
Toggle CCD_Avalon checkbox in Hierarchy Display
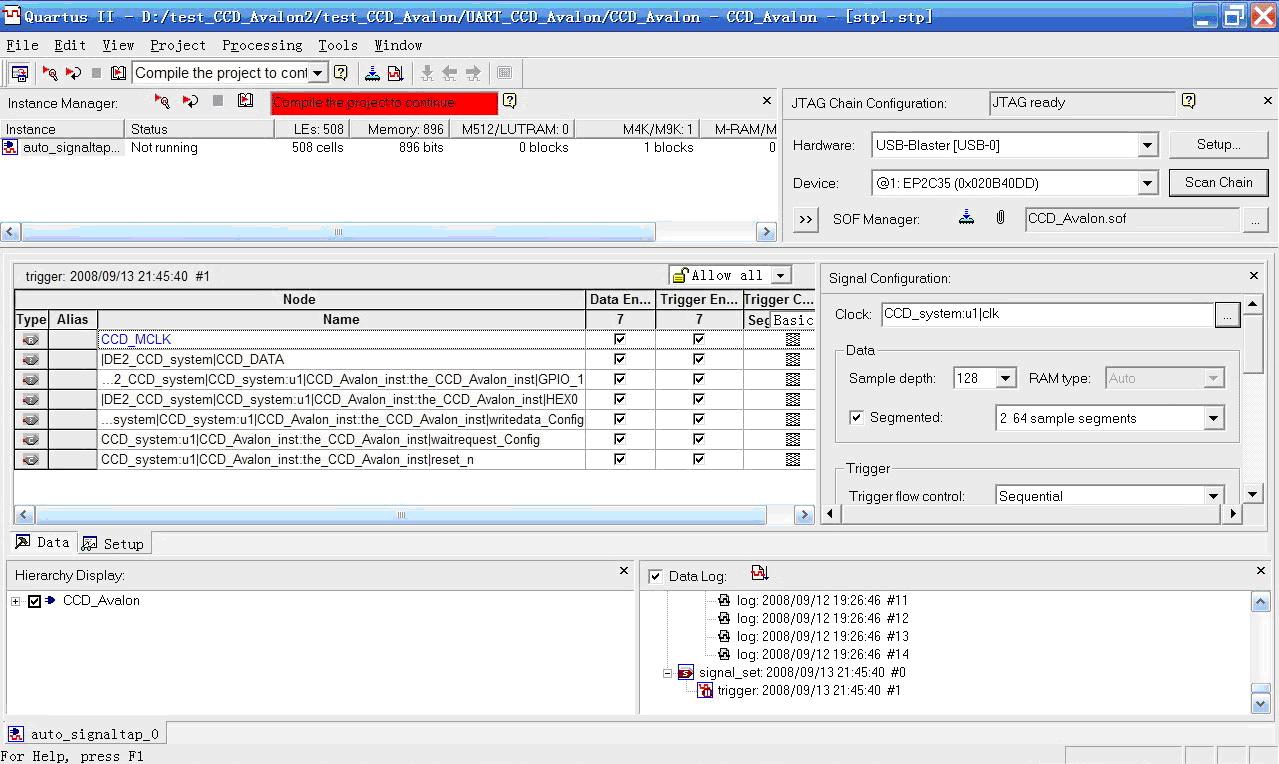[x=35, y=601]
